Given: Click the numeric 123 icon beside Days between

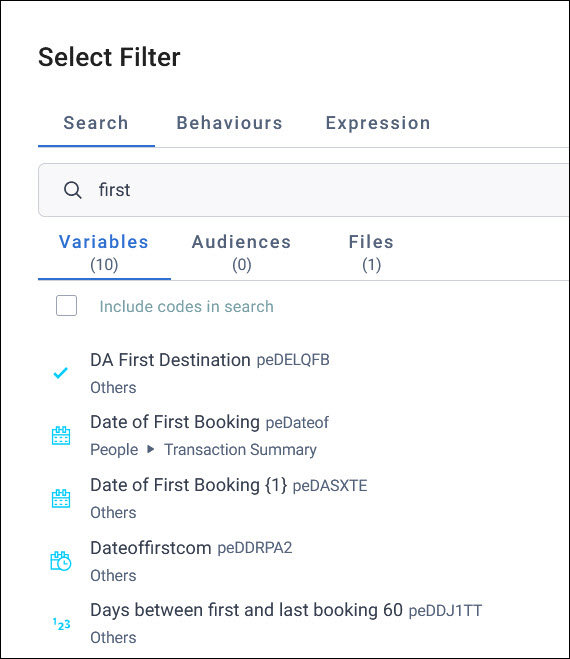Looking at the screenshot, I should click(61, 624).
